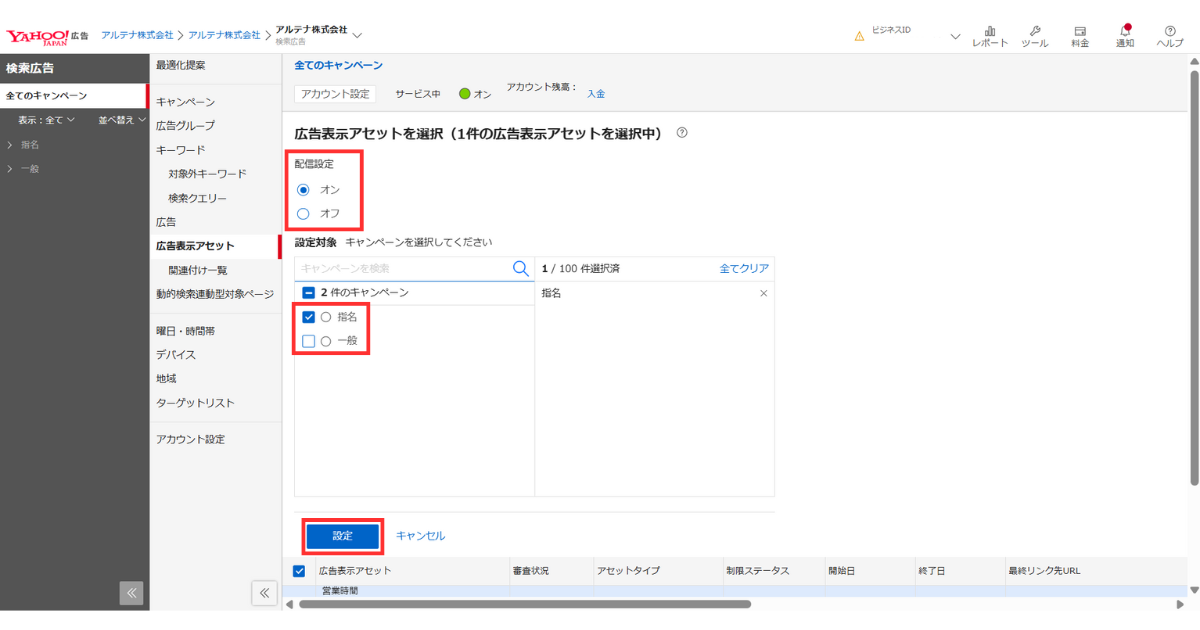Remove 指名 with the X icon
The width and height of the screenshot is (1200, 630).
point(764,293)
